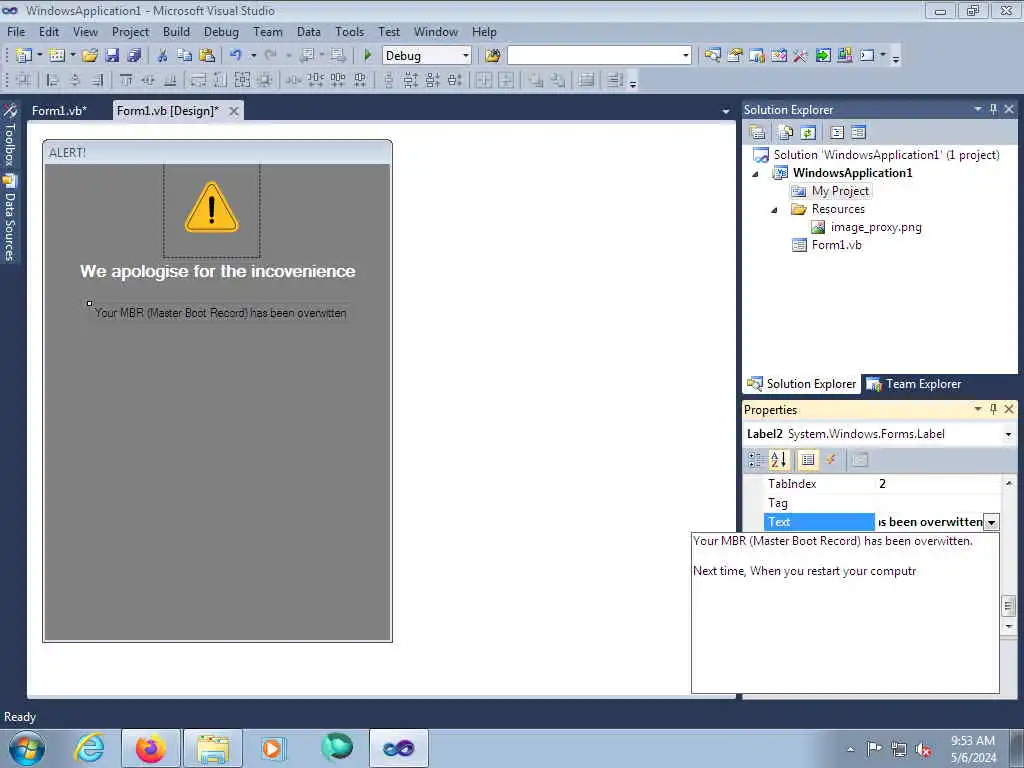Click the Save All toolbar icon

click(135, 56)
